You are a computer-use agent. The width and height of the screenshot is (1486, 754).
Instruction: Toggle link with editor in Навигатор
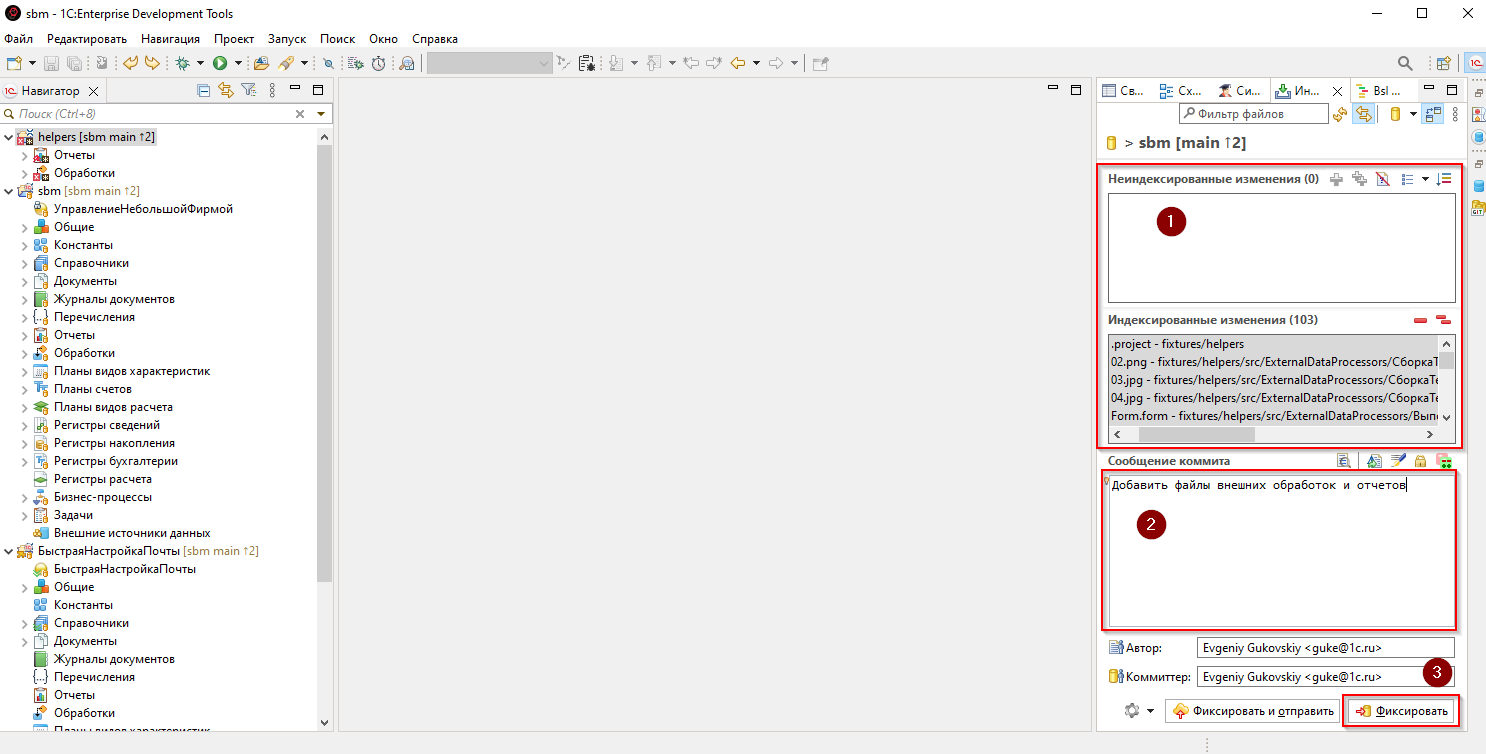click(x=226, y=91)
